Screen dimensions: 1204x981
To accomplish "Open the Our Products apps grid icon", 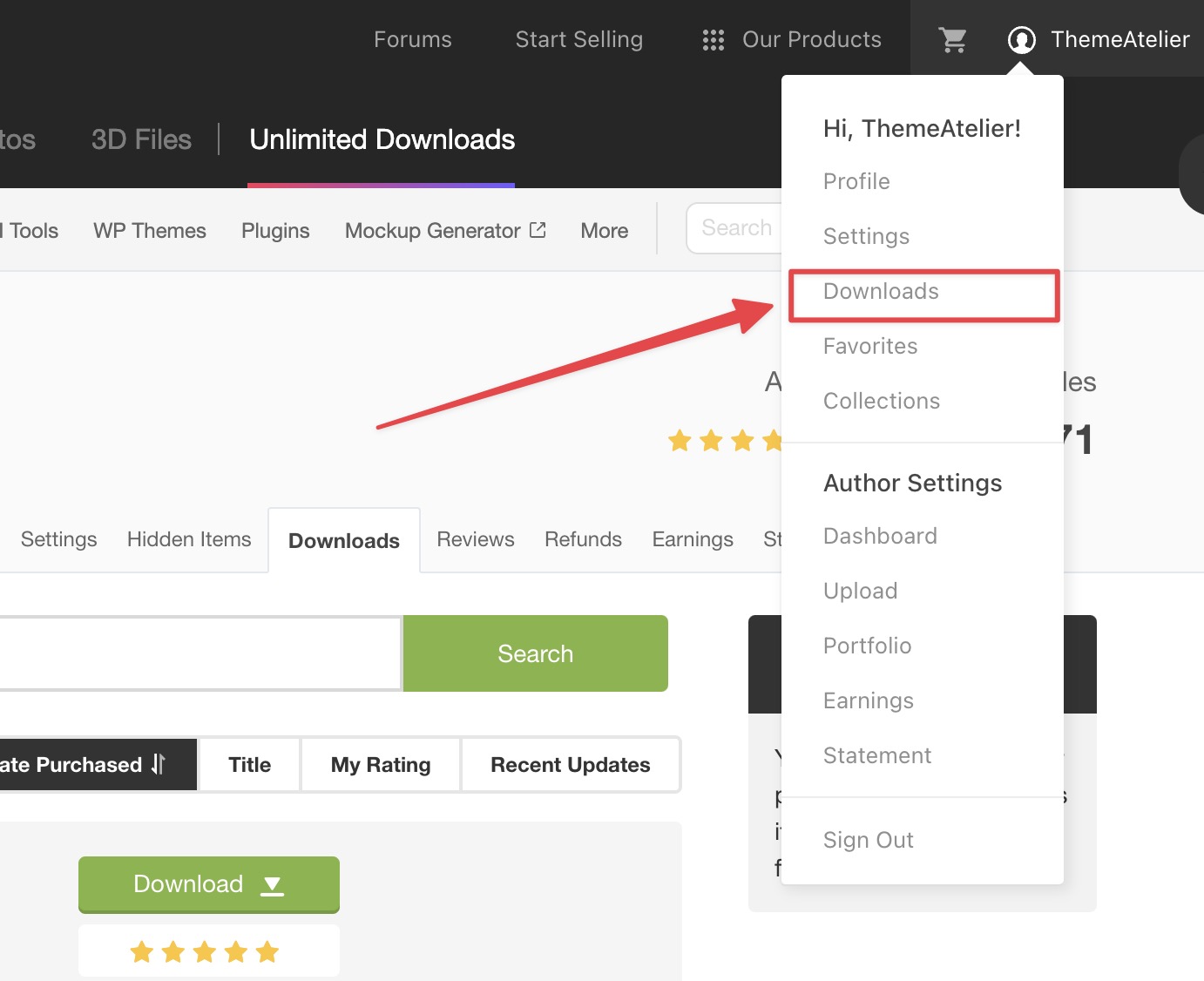I will pos(713,39).
